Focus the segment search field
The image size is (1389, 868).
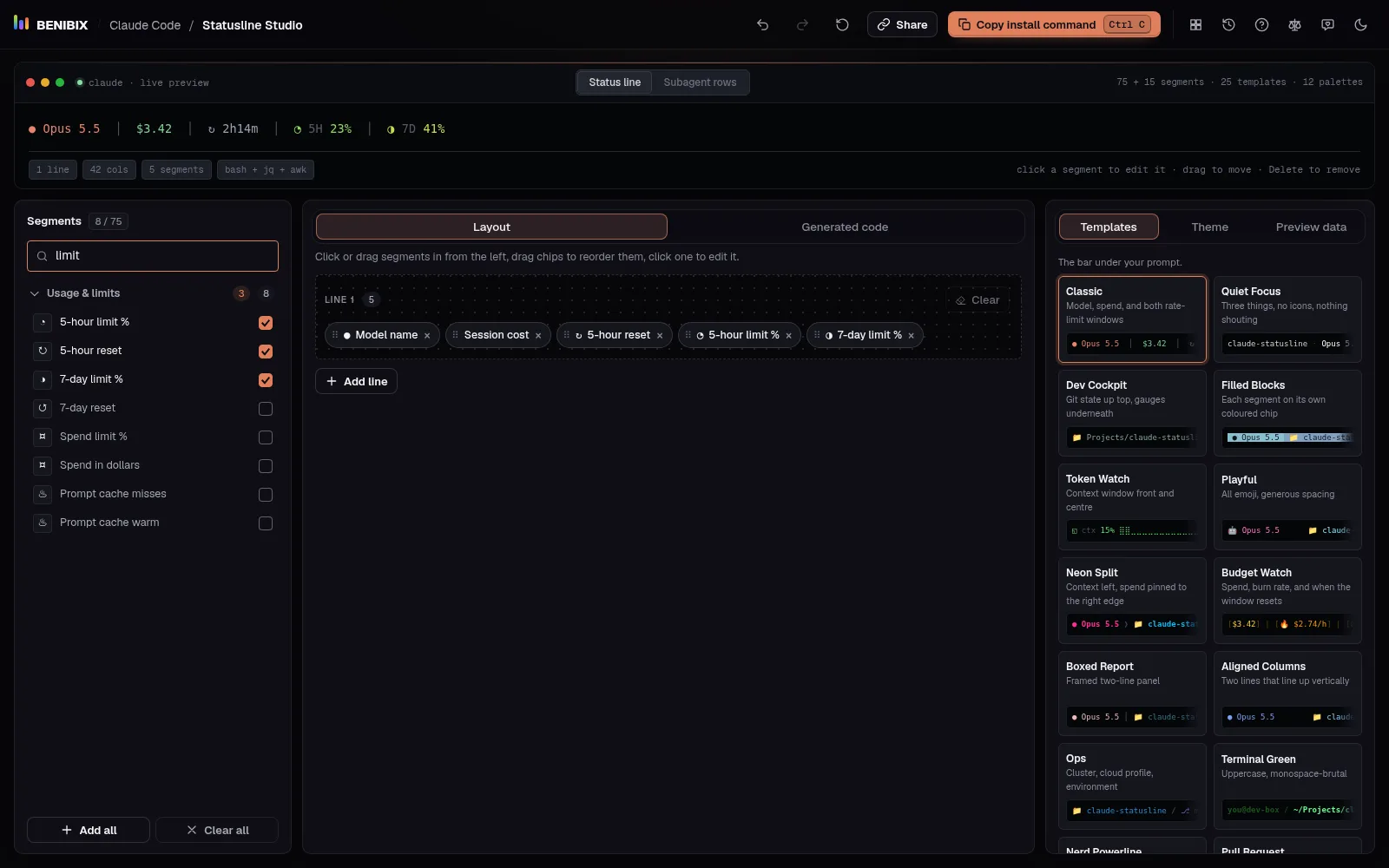click(153, 256)
